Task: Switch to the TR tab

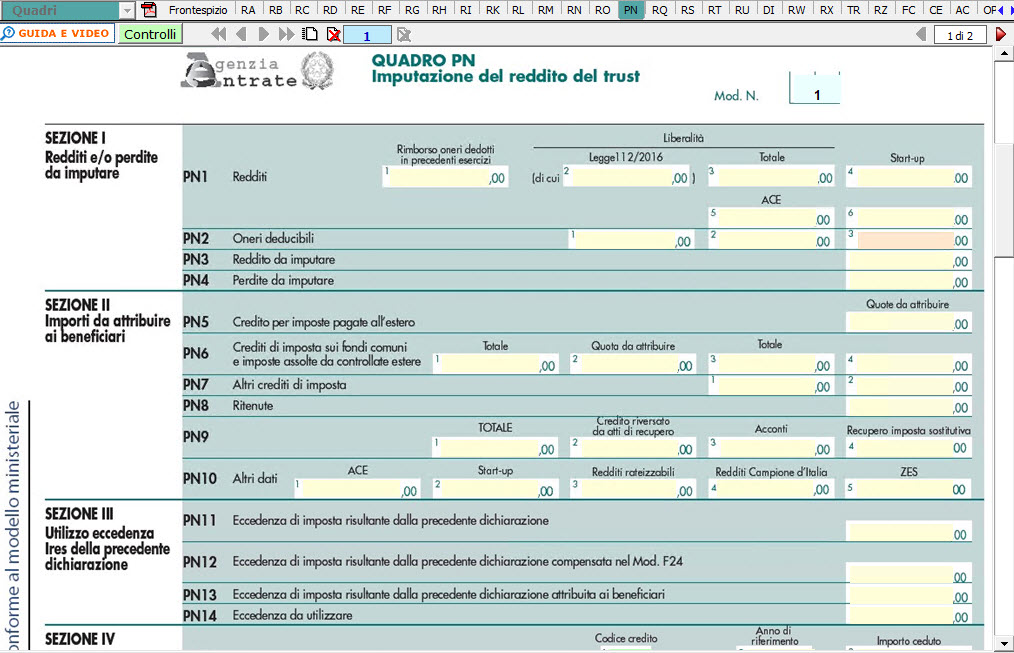Action: [854, 10]
